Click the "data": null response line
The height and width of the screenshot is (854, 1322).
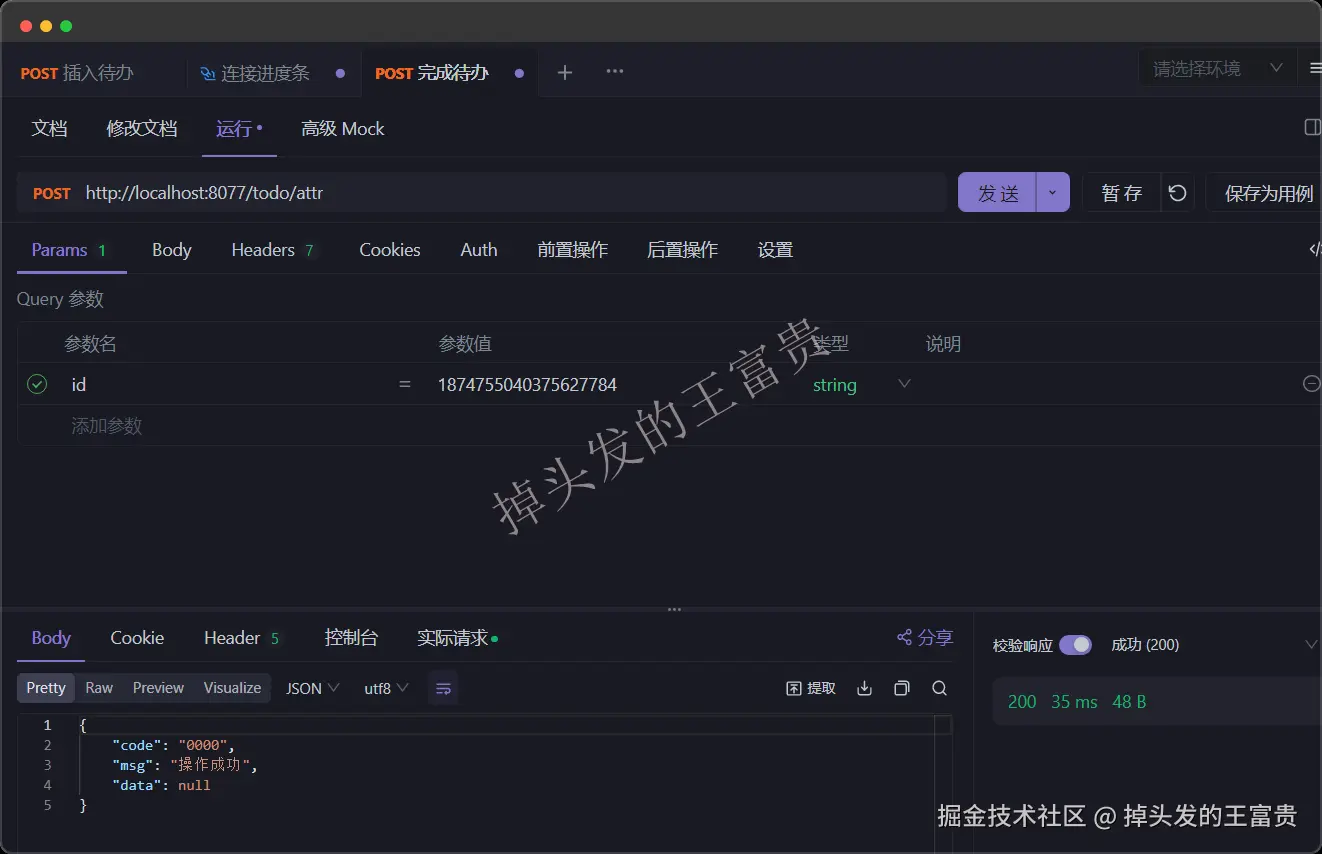pyautogui.click(x=161, y=785)
